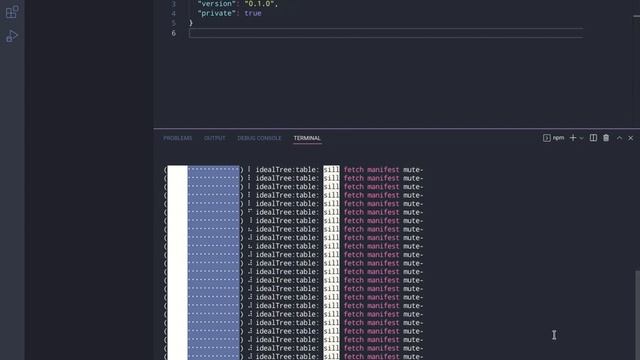
Task: Switch to the Problems panel tab
Action: pos(178,138)
